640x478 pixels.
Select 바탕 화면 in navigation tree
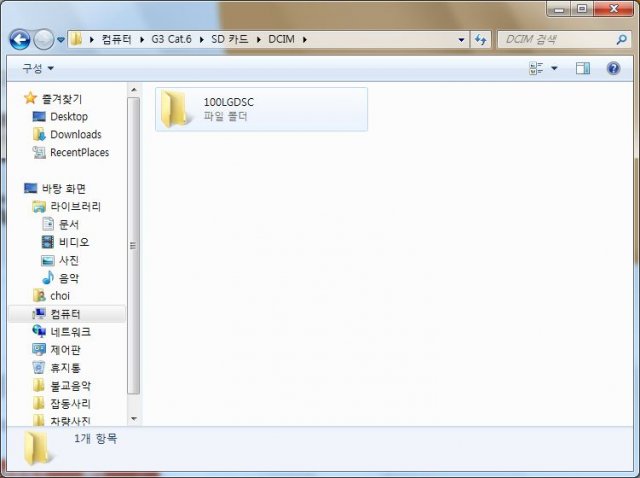tap(64, 189)
